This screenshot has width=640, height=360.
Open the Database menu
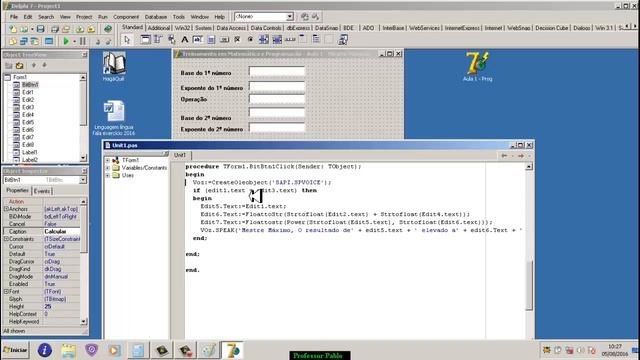[156, 17]
